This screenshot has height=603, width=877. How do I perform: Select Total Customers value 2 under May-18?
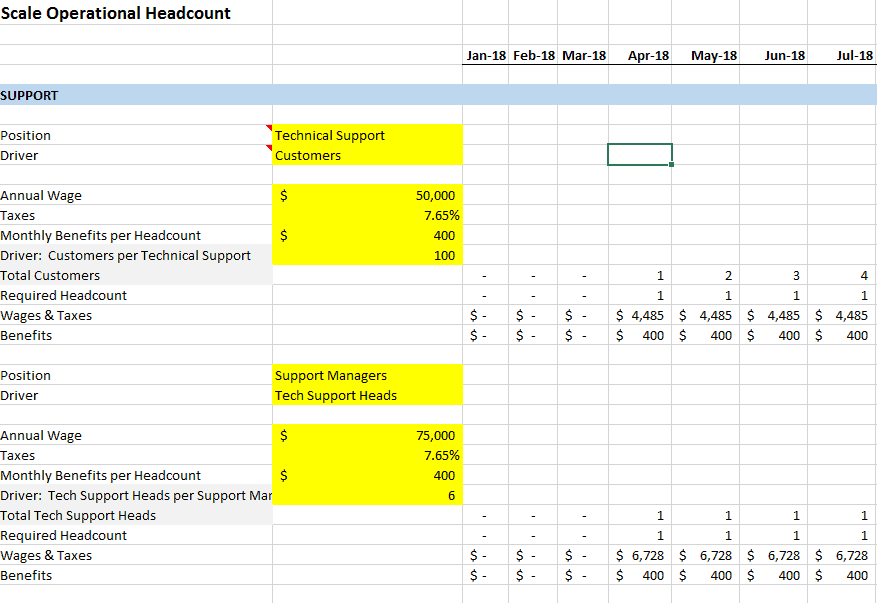pyautogui.click(x=706, y=275)
